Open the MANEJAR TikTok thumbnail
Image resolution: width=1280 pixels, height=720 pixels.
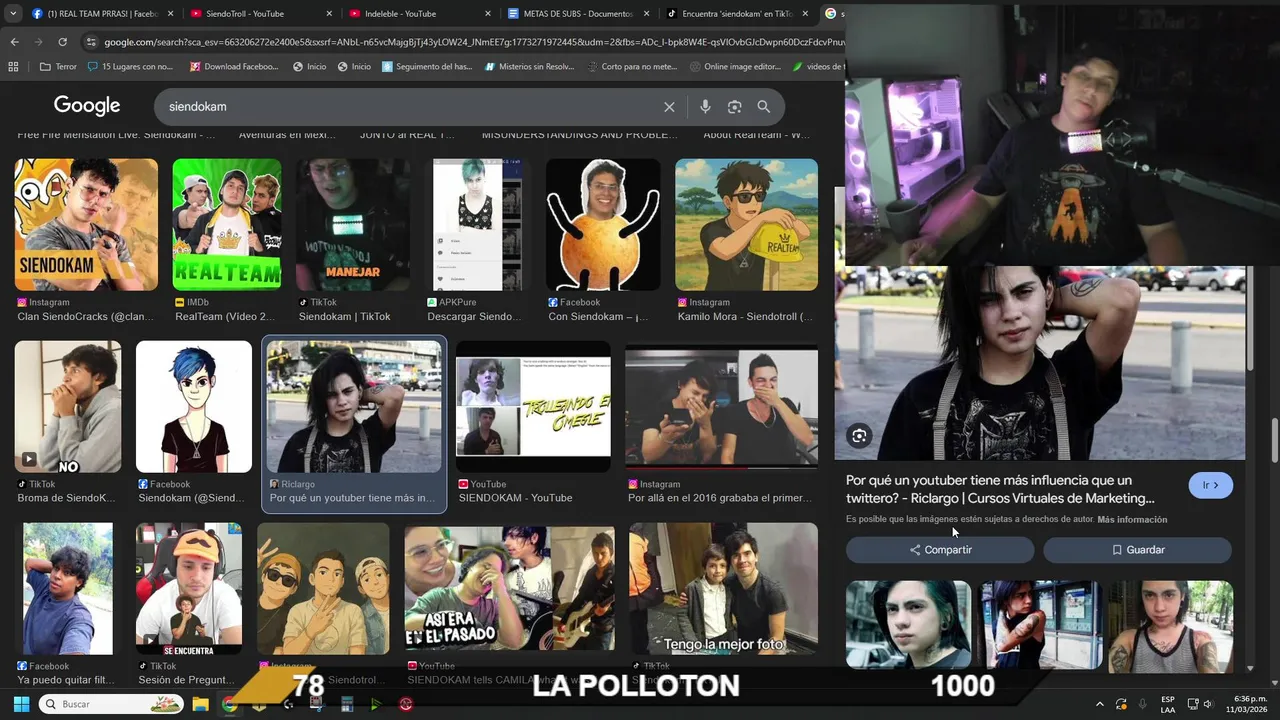coord(353,224)
